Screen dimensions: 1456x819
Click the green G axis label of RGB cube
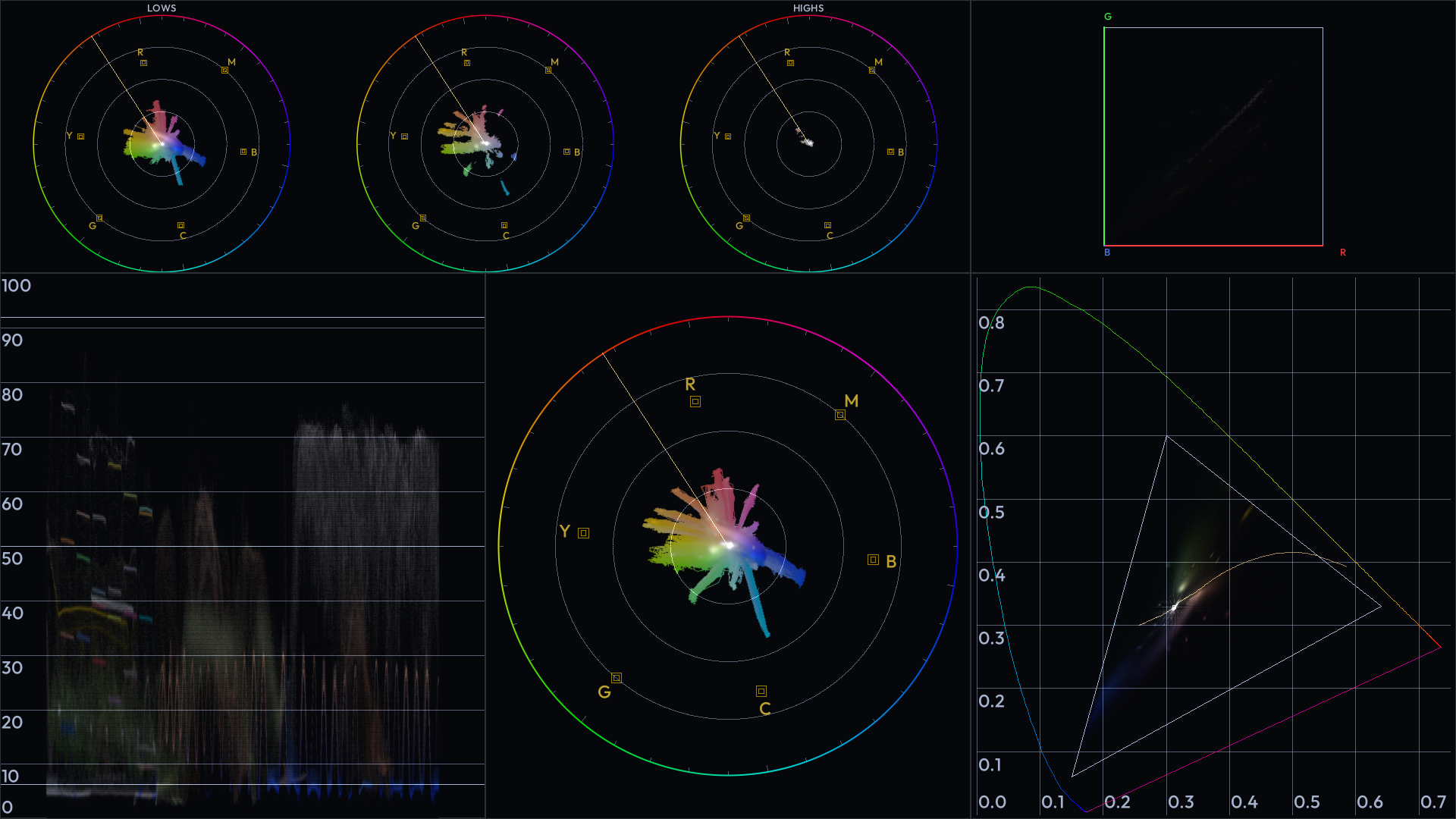1108,17
